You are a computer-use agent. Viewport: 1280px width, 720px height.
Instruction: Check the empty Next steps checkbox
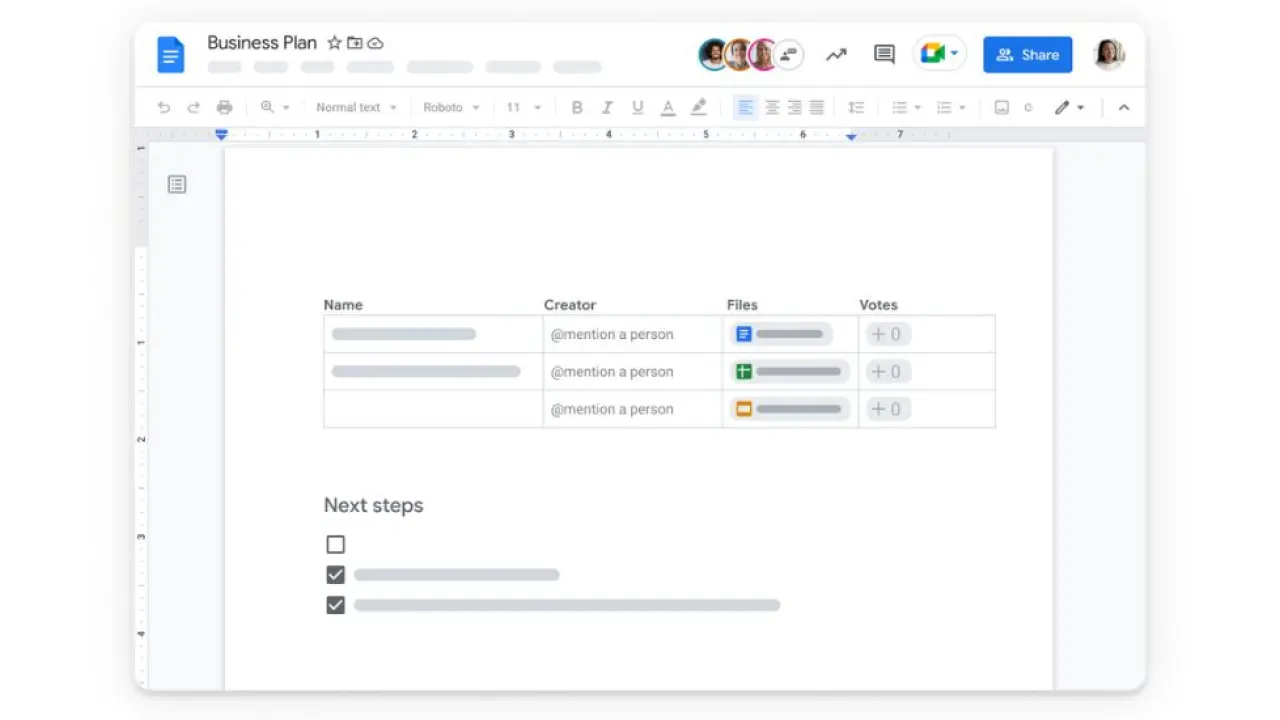(336, 545)
